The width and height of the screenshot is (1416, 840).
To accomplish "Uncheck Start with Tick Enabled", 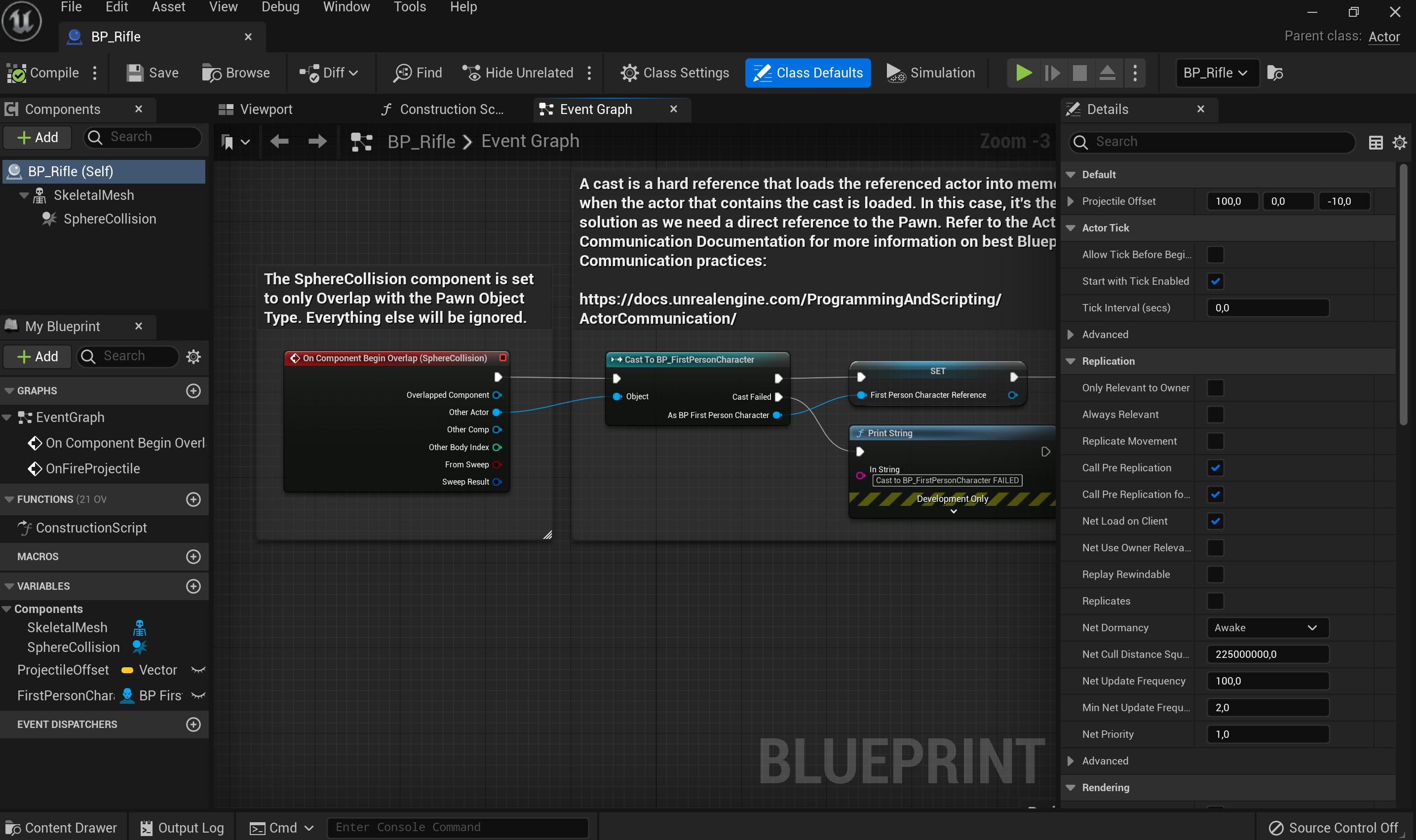I will (1215, 281).
